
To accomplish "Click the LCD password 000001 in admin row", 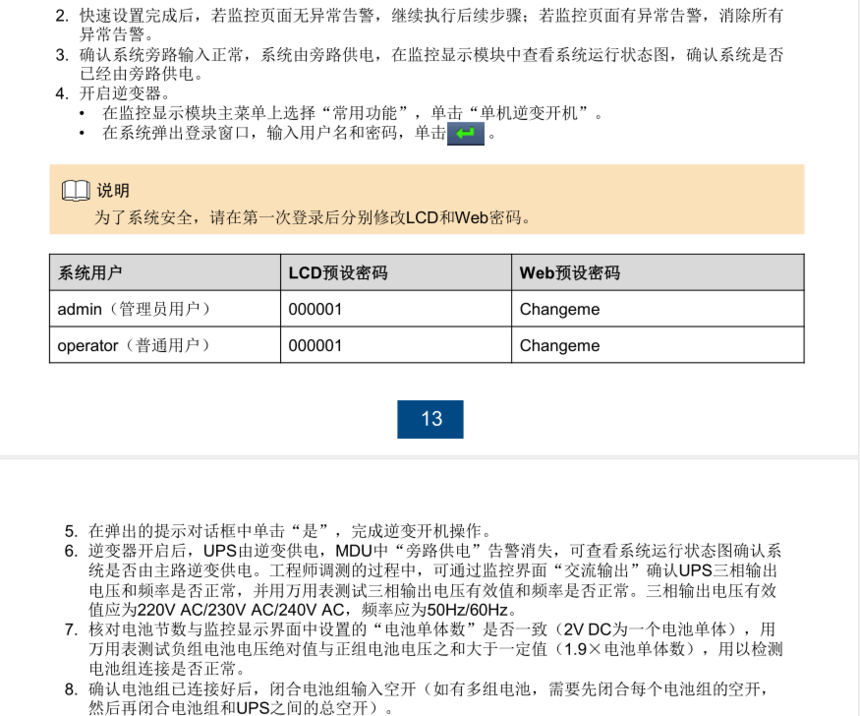I will tap(315, 309).
